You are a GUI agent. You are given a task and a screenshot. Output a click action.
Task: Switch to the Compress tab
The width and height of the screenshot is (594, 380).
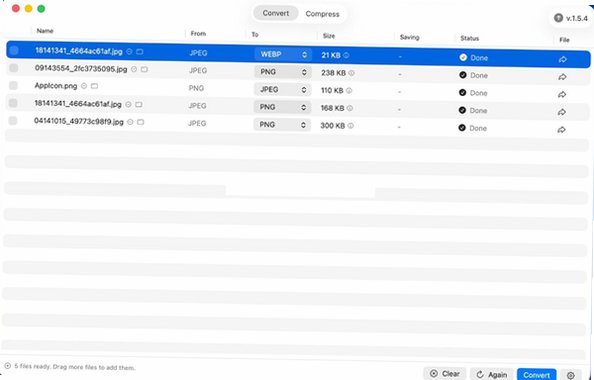pos(322,14)
